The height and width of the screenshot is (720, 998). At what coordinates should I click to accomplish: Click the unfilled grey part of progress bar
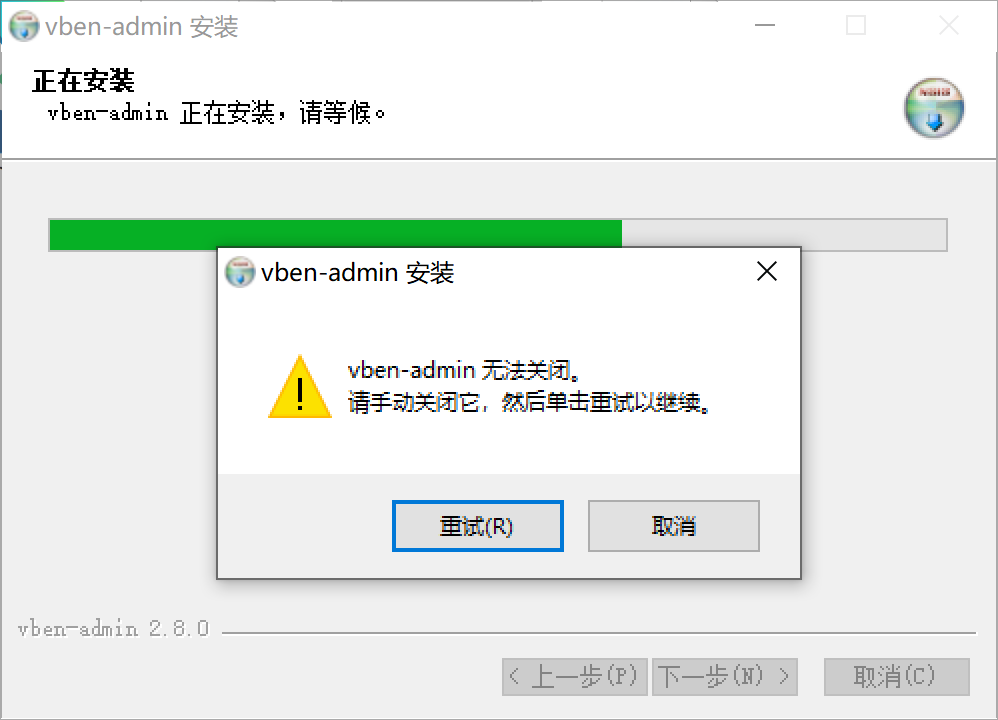coord(784,234)
